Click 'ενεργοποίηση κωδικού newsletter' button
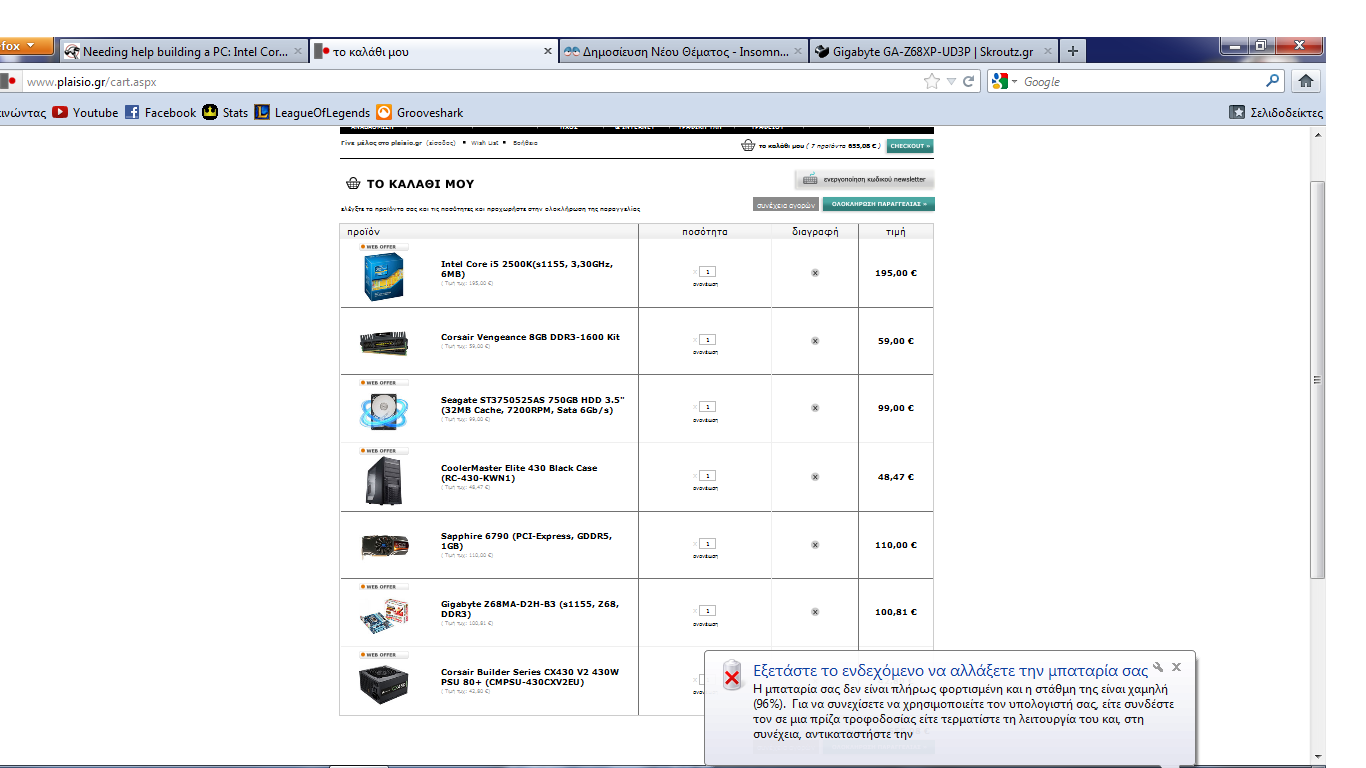This screenshot has height=768, width=1366. 865,180
